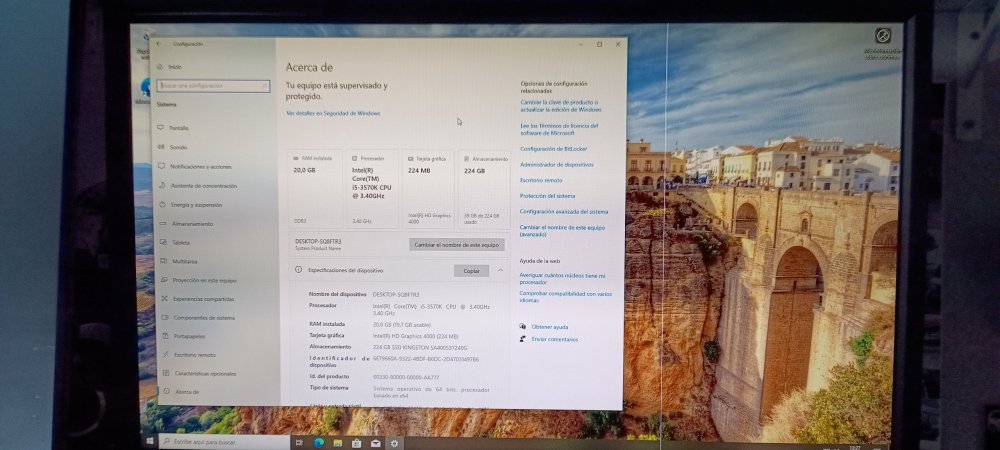Open Configuración de BitLocker link
Screen dimensions: 1000x450
click(553, 149)
